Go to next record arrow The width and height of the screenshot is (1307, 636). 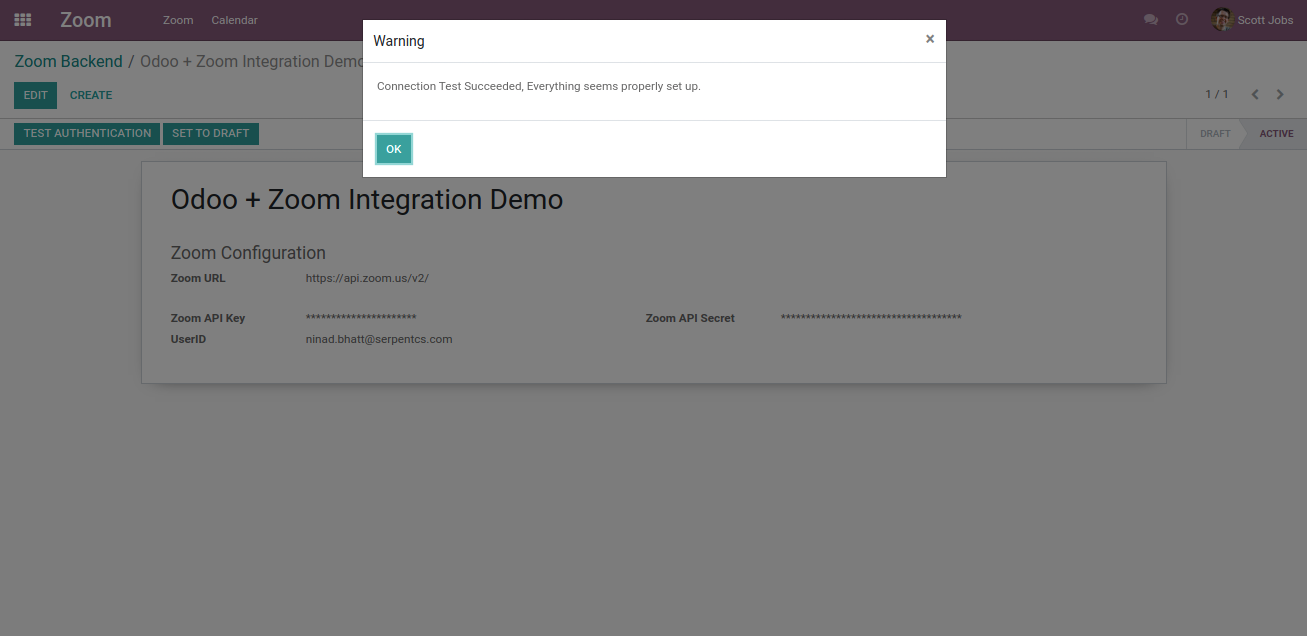pyautogui.click(x=1280, y=95)
